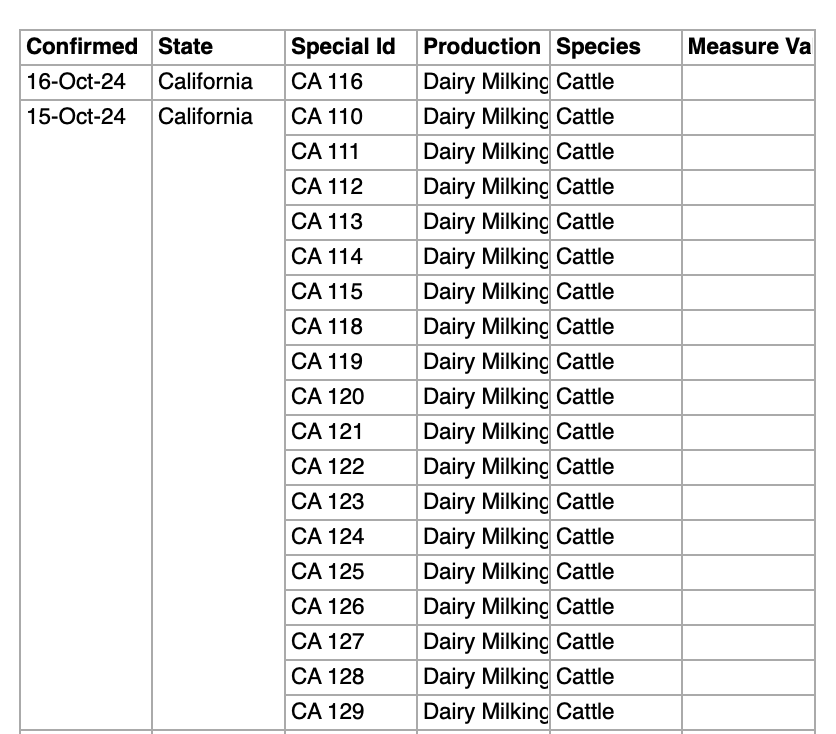
Task: Click the Production column header
Action: click(482, 47)
